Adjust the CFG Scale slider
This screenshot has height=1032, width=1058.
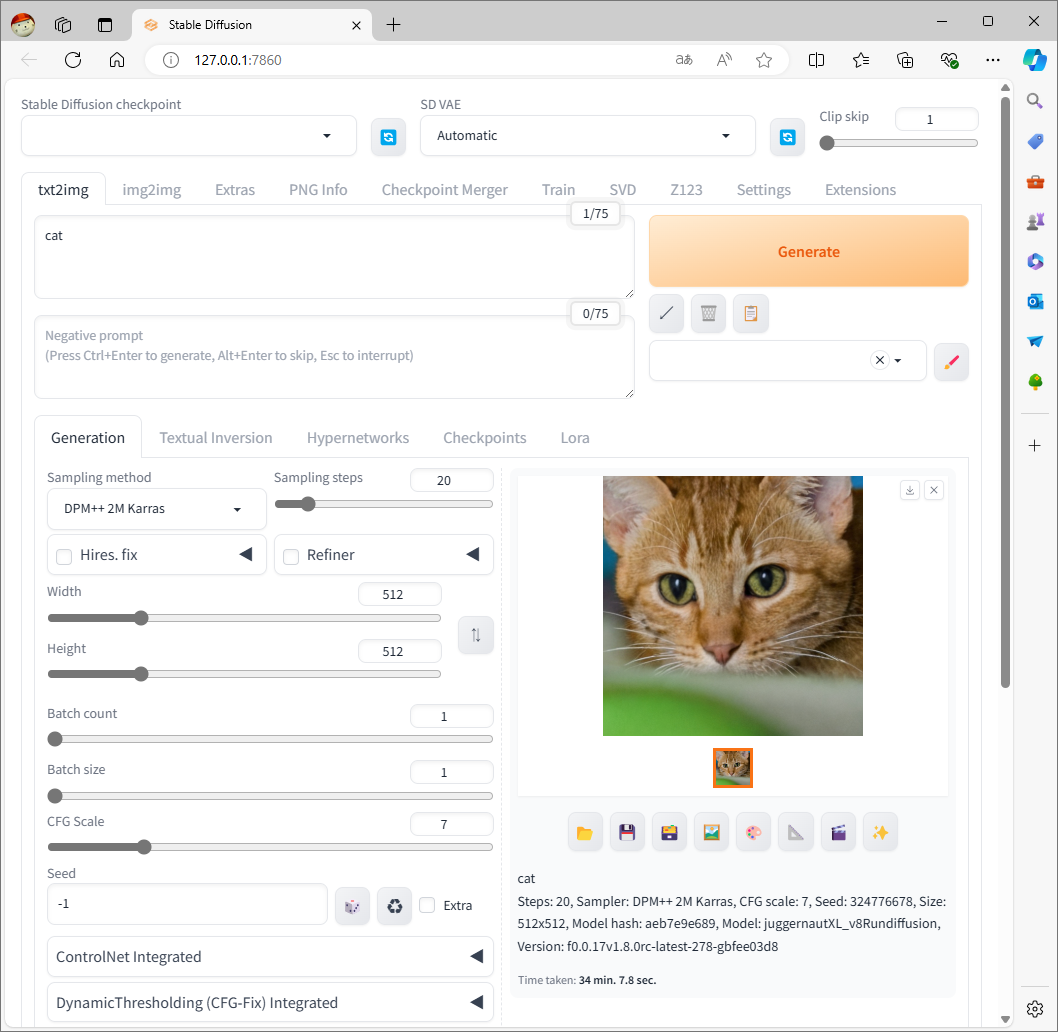pos(270,848)
